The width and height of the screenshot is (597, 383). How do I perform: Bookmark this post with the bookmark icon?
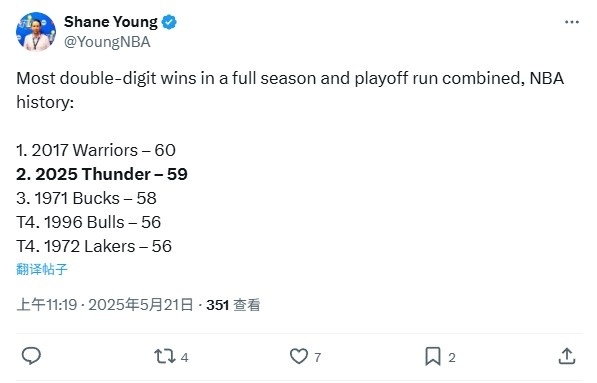tap(433, 357)
